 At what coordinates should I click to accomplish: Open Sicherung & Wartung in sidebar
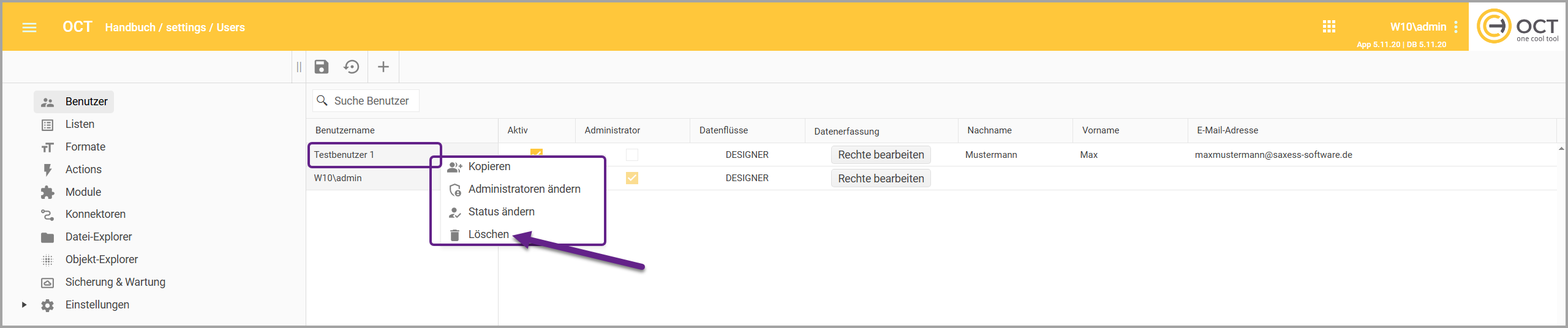coord(115,282)
